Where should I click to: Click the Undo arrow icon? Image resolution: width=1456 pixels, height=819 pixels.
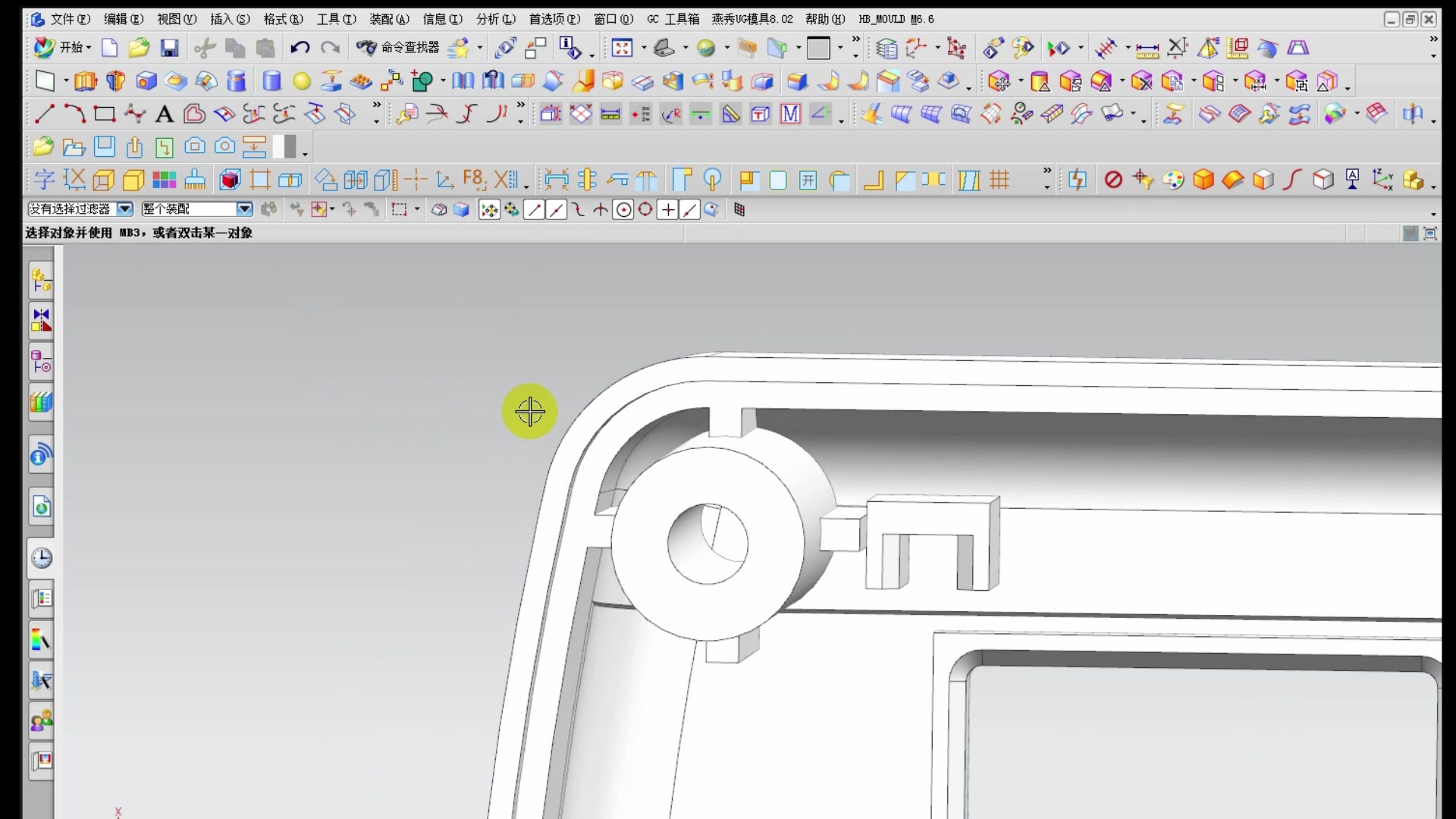(300, 49)
